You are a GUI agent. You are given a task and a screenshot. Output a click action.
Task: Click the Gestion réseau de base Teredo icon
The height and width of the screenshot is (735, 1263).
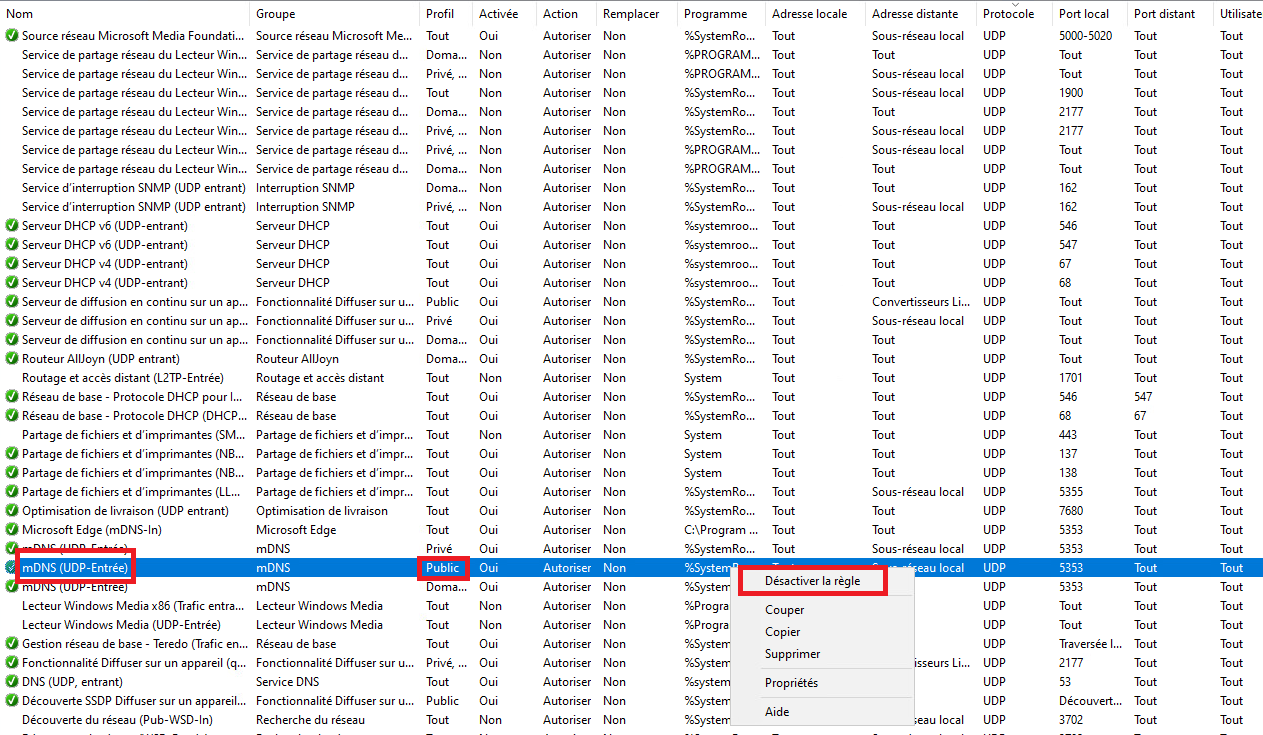12,644
